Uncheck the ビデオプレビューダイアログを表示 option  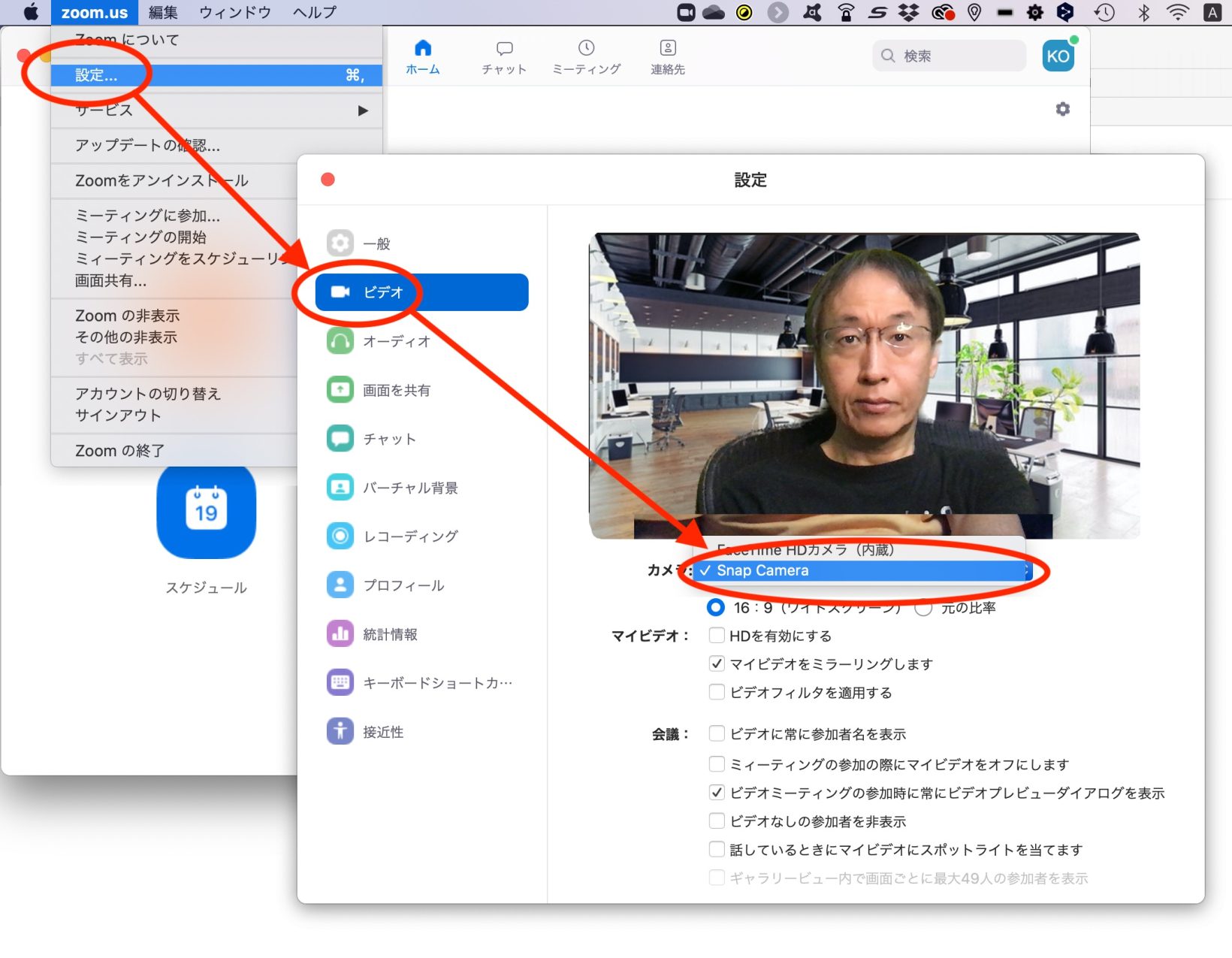[x=717, y=793]
